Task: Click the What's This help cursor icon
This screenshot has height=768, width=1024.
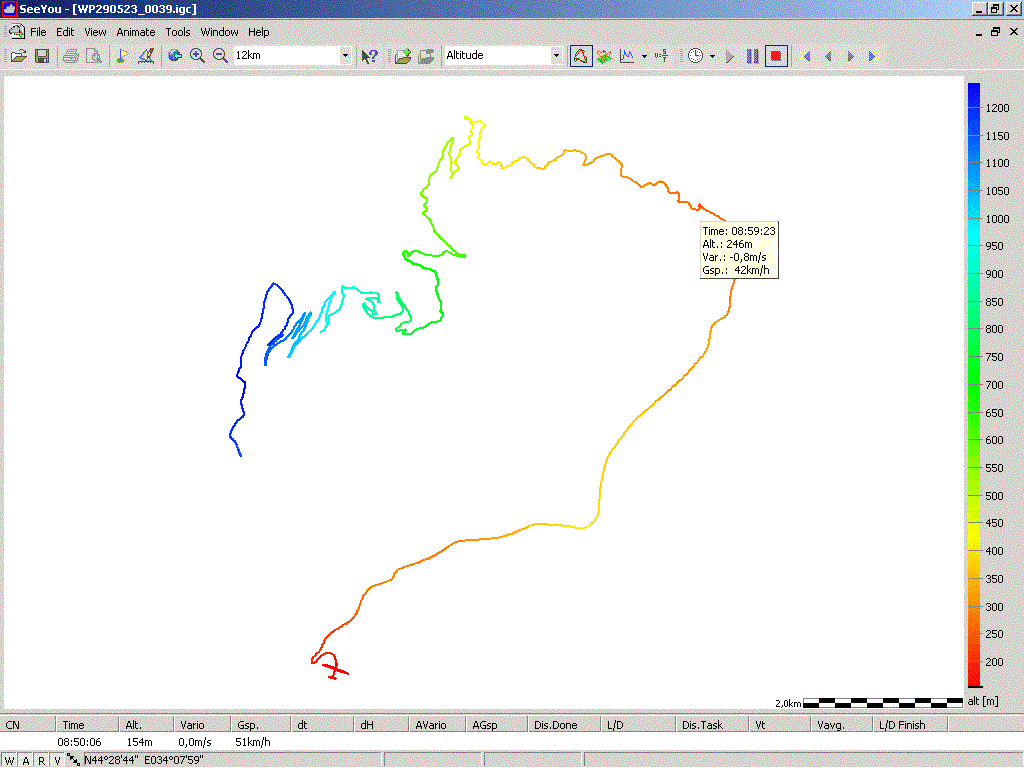Action: point(369,56)
